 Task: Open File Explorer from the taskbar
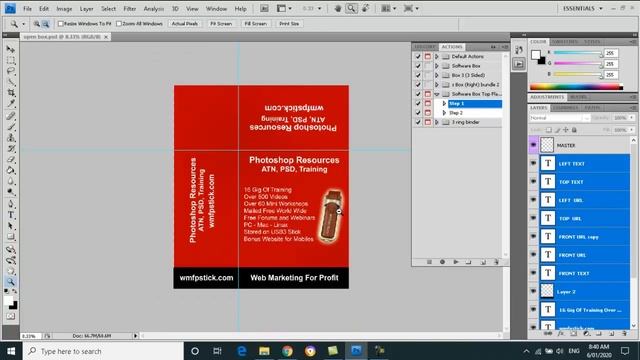tap(264, 351)
